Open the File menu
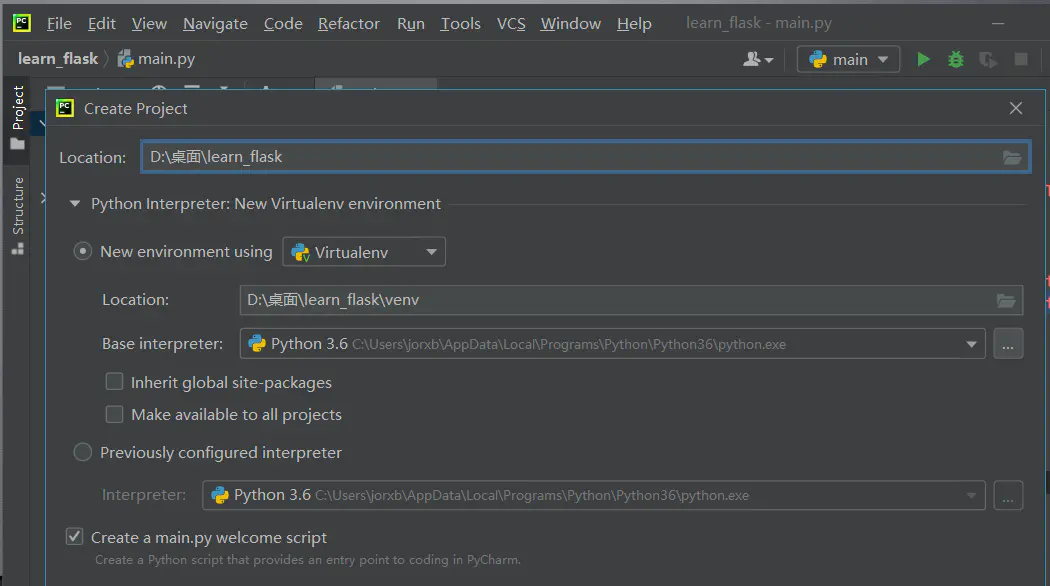The width and height of the screenshot is (1050, 586). tap(59, 23)
